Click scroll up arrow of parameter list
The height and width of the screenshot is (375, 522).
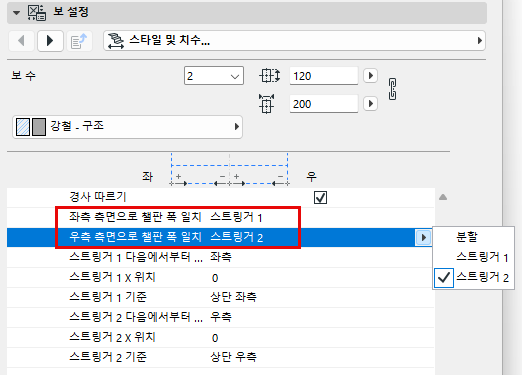click(443, 197)
